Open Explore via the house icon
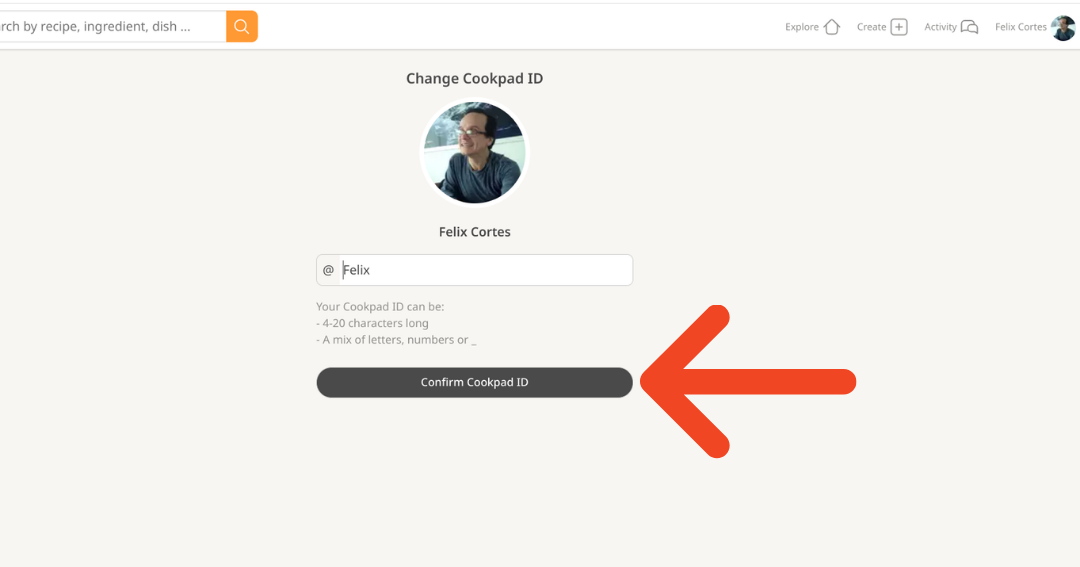The height and width of the screenshot is (567, 1080). 831,27
